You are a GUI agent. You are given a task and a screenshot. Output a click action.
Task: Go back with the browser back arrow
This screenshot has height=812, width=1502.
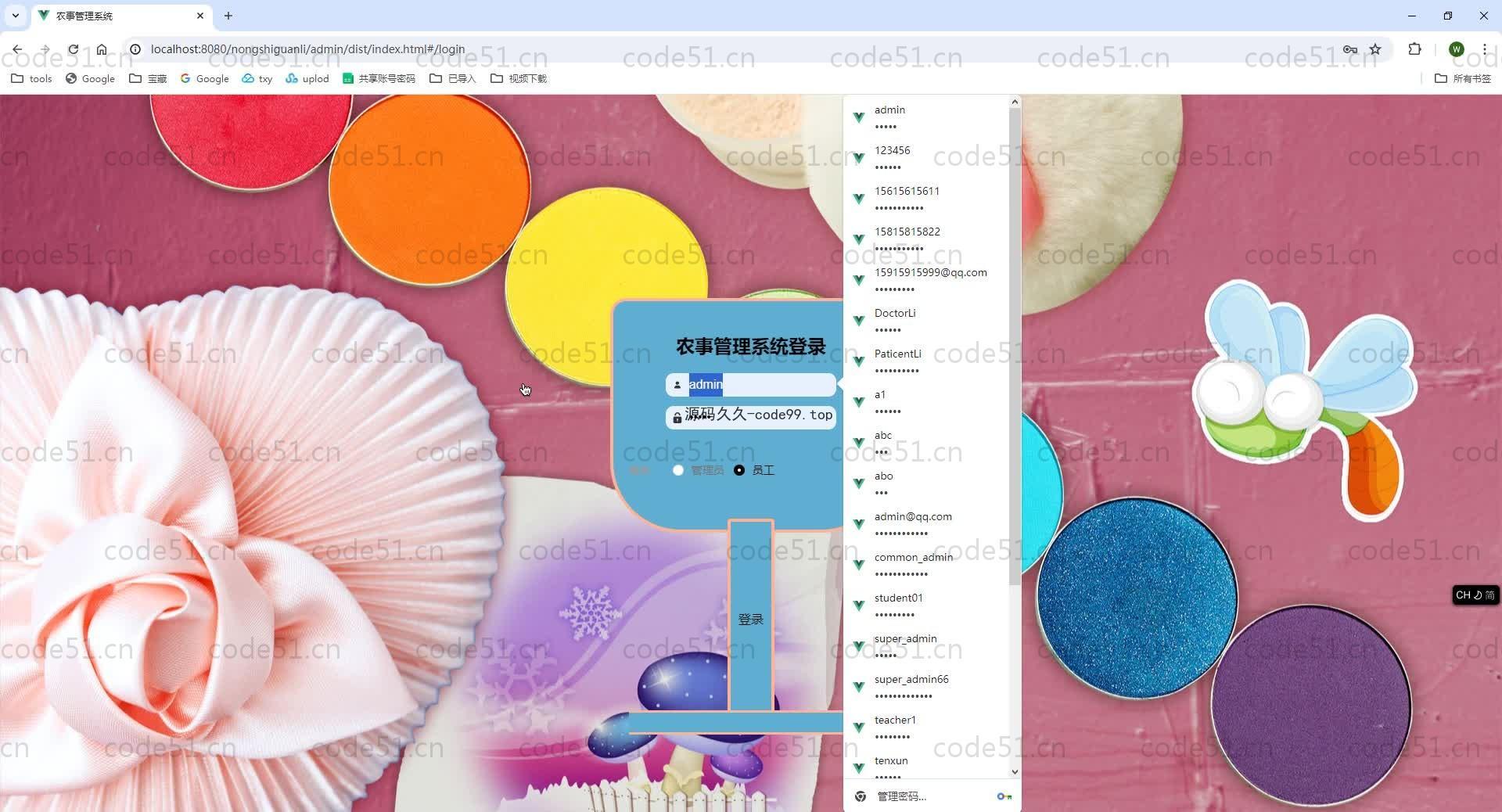(x=17, y=49)
